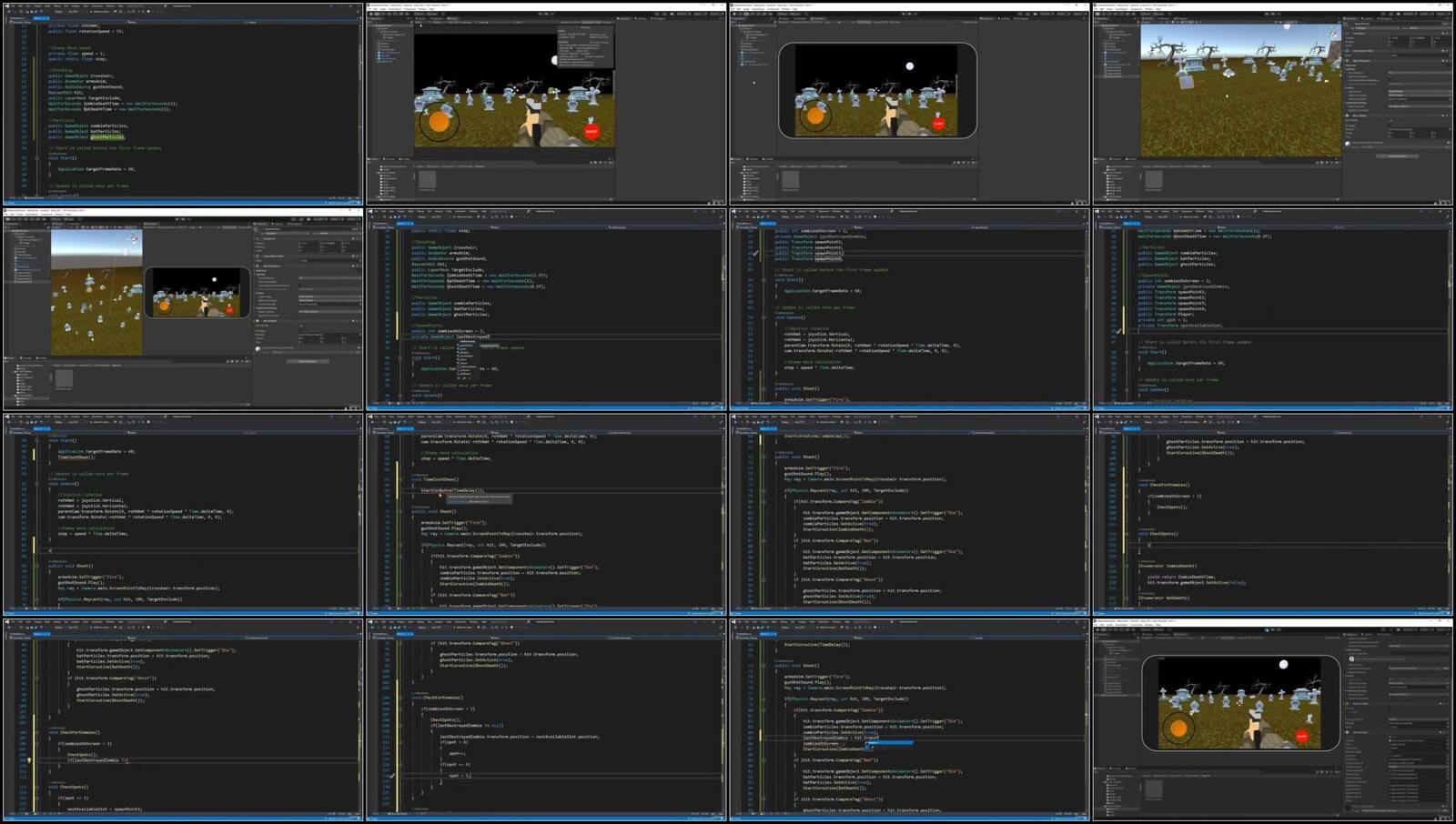Click the orange joystick knob in the frame with the stats overlay
1456x824 pixels.
click(439, 121)
